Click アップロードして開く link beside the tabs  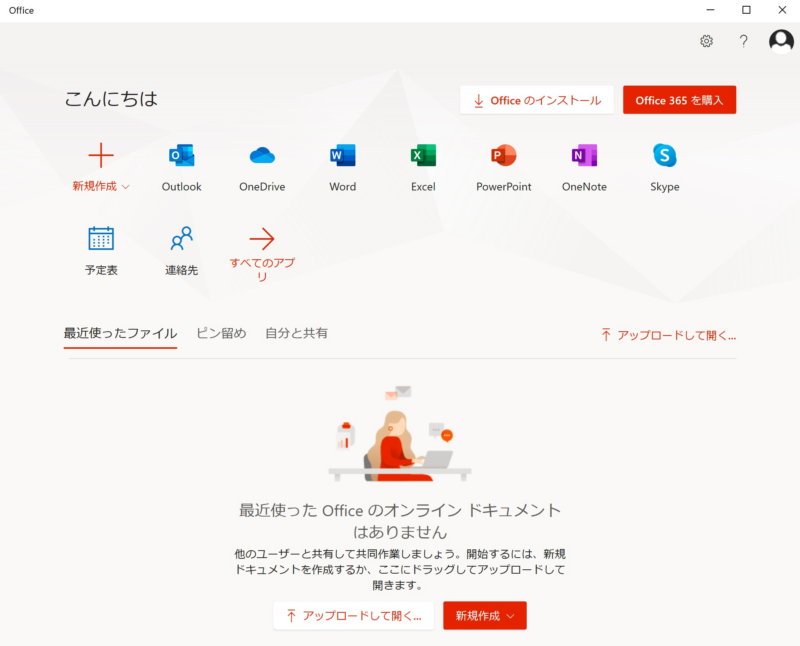coord(668,335)
